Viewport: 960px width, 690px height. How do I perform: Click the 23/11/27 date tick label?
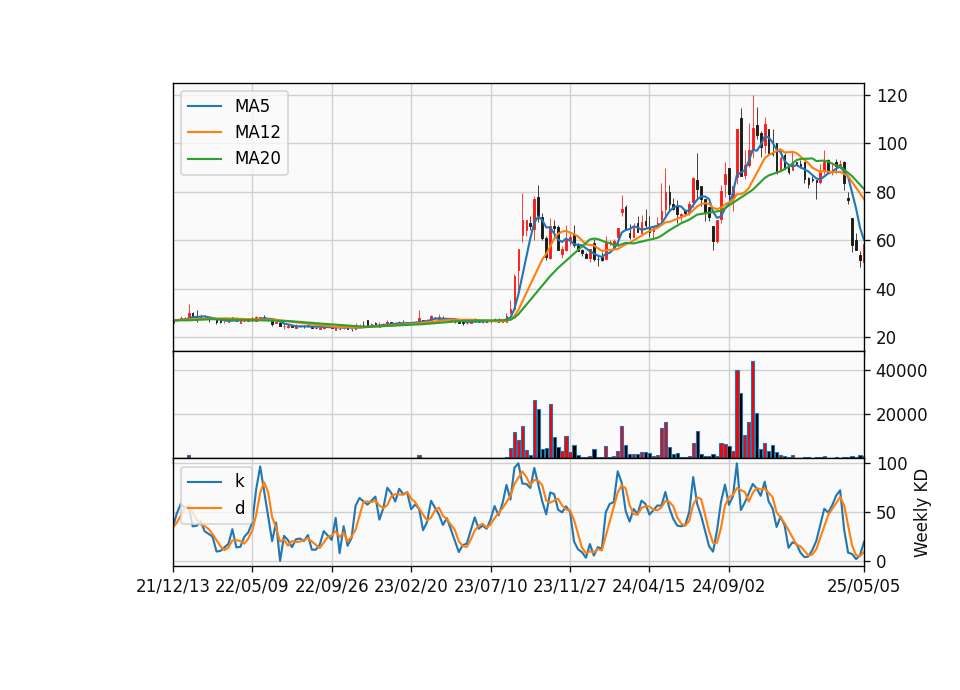coord(570,586)
